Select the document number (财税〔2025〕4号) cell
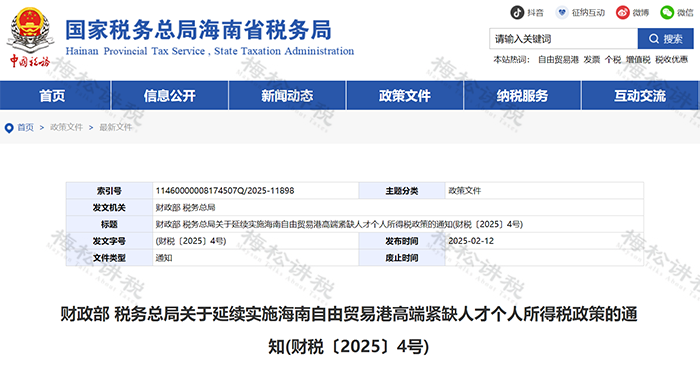 pos(191,241)
